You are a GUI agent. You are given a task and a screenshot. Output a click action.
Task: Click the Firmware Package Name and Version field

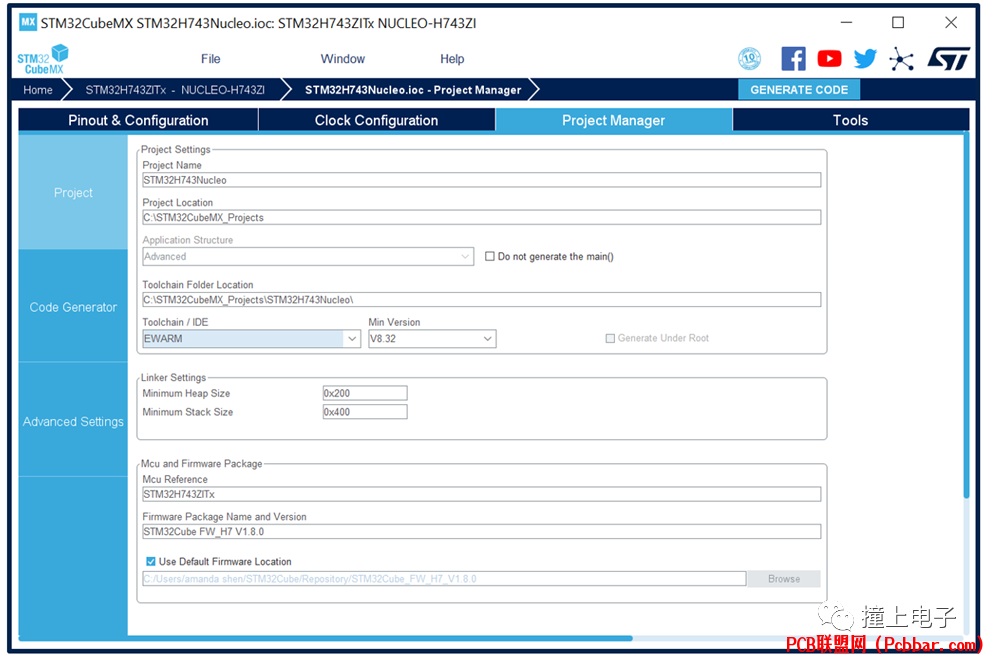tap(481, 532)
